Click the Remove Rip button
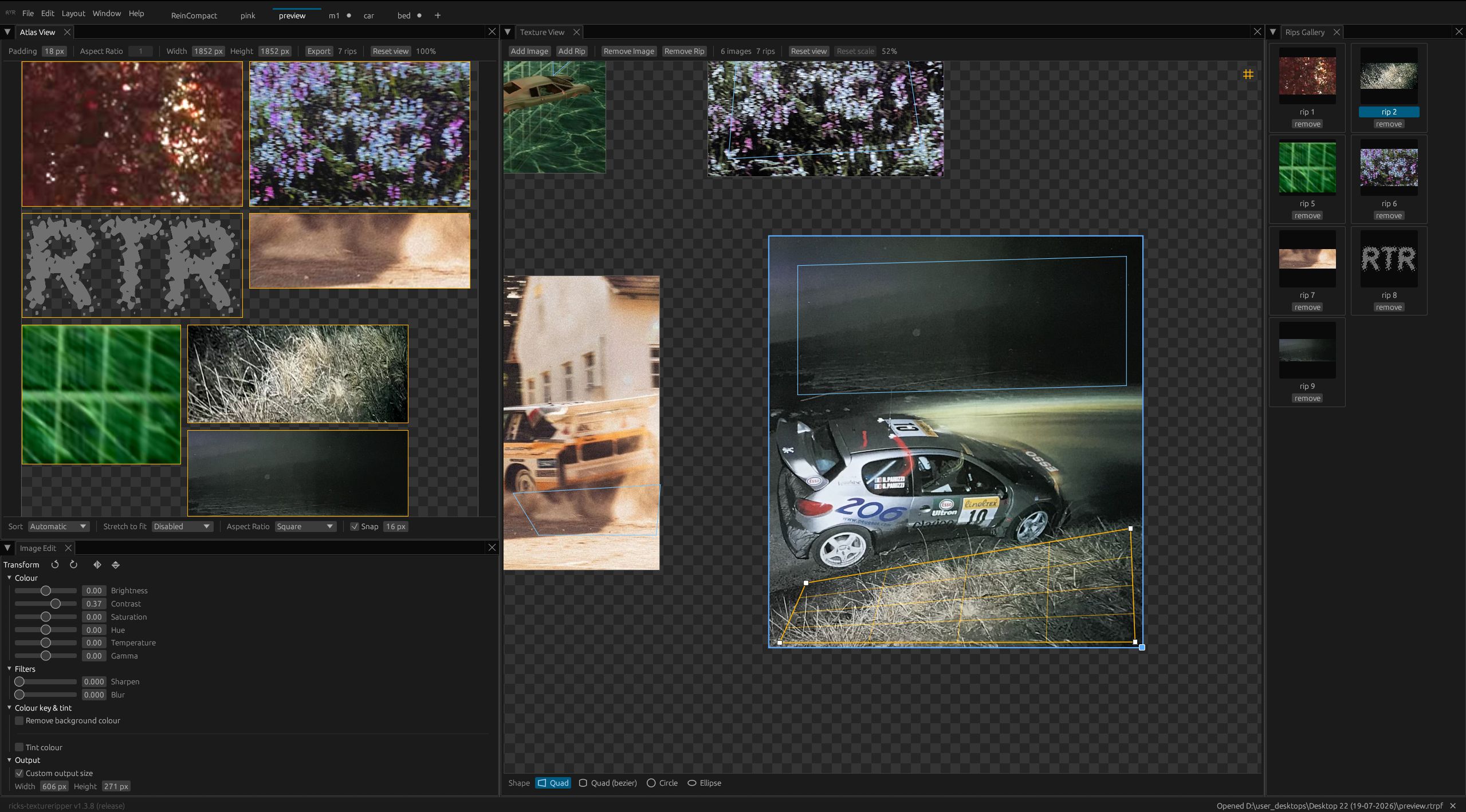The image size is (1466, 812). coord(684,51)
